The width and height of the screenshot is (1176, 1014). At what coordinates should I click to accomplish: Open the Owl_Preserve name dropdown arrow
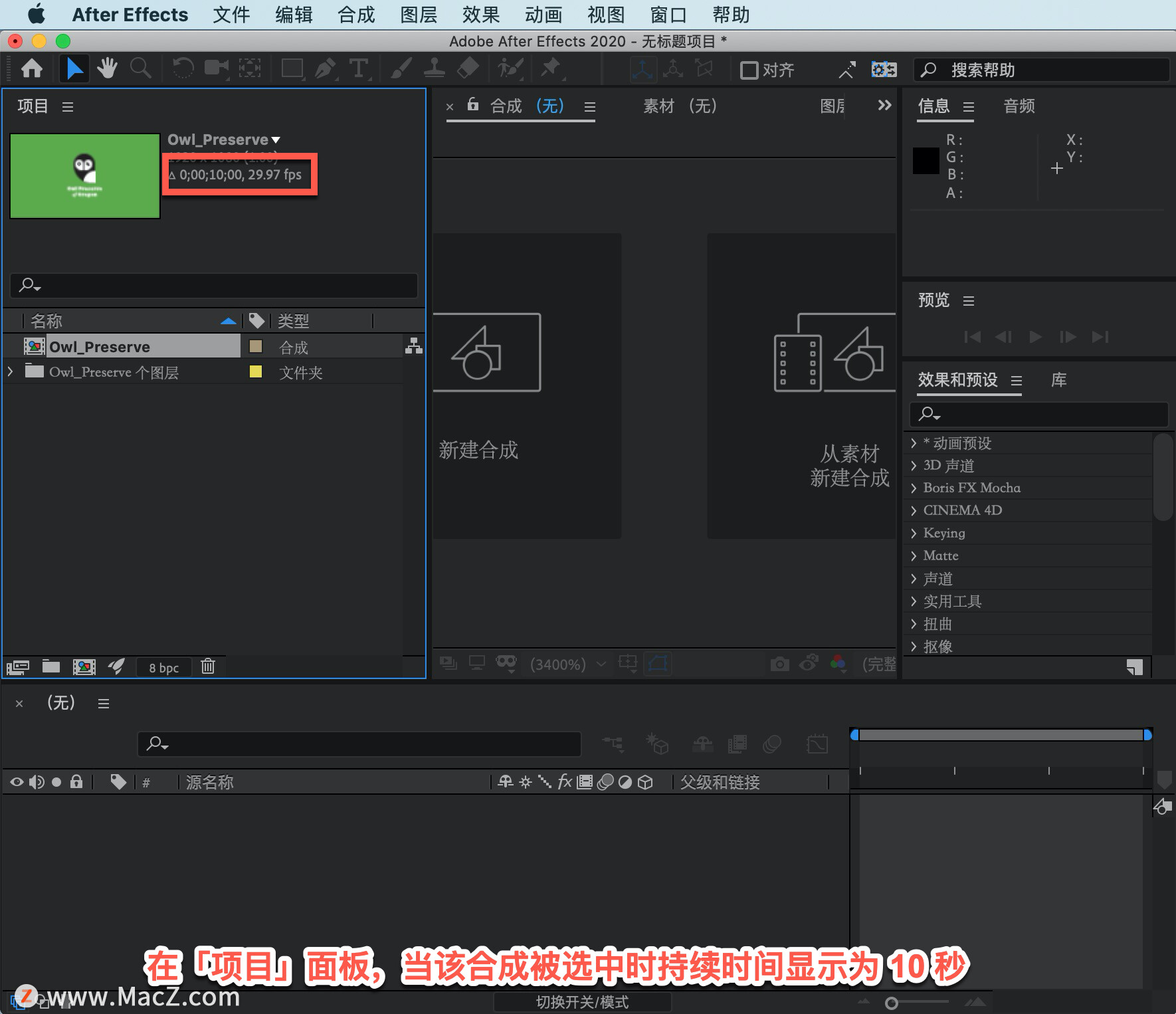276,140
